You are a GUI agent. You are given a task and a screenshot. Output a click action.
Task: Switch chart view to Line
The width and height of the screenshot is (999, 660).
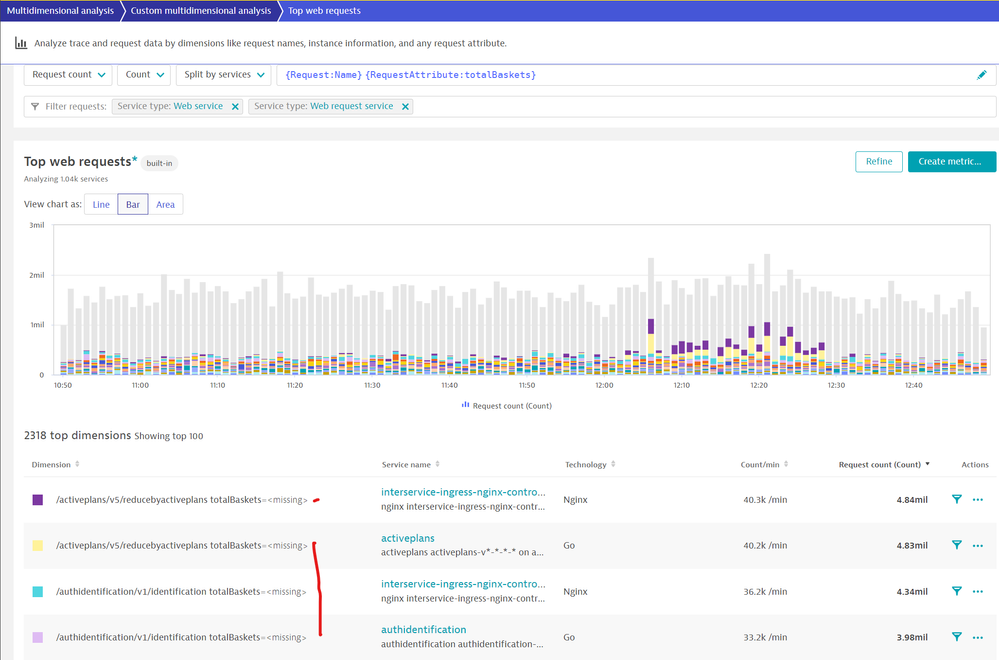coord(101,205)
